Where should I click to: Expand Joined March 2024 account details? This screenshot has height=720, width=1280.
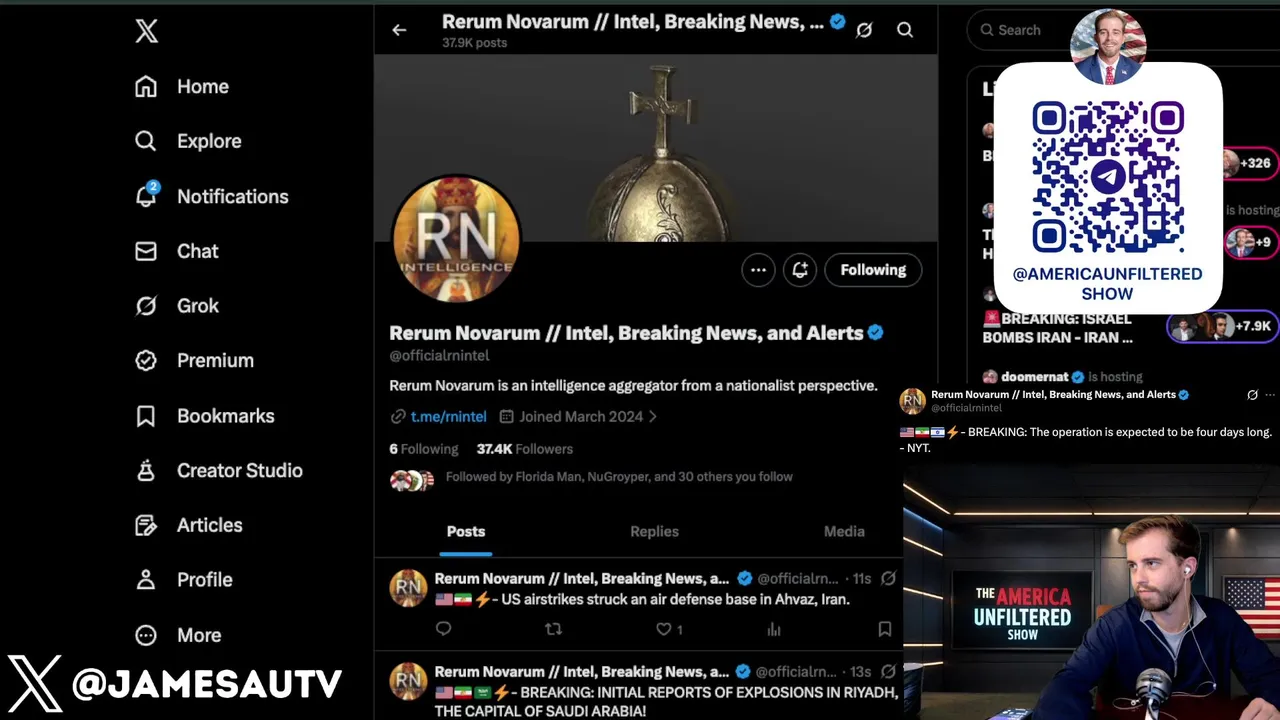point(578,417)
